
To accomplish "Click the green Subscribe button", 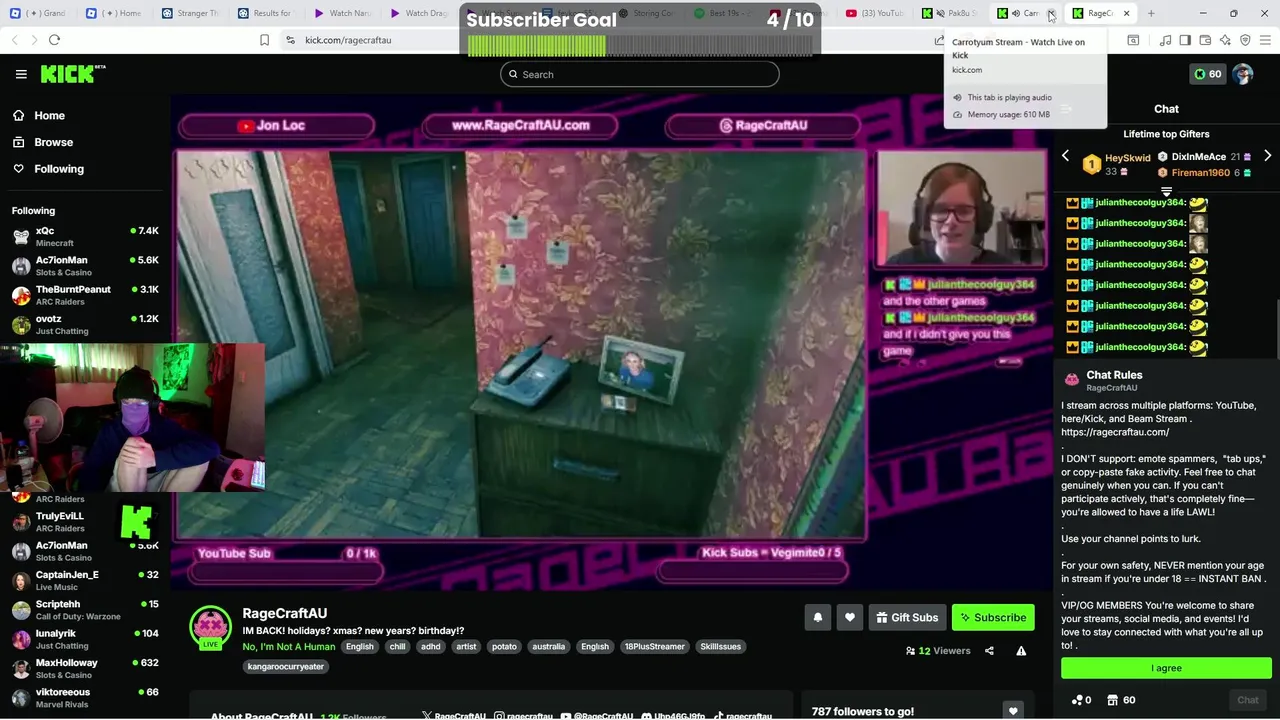I will point(993,618).
